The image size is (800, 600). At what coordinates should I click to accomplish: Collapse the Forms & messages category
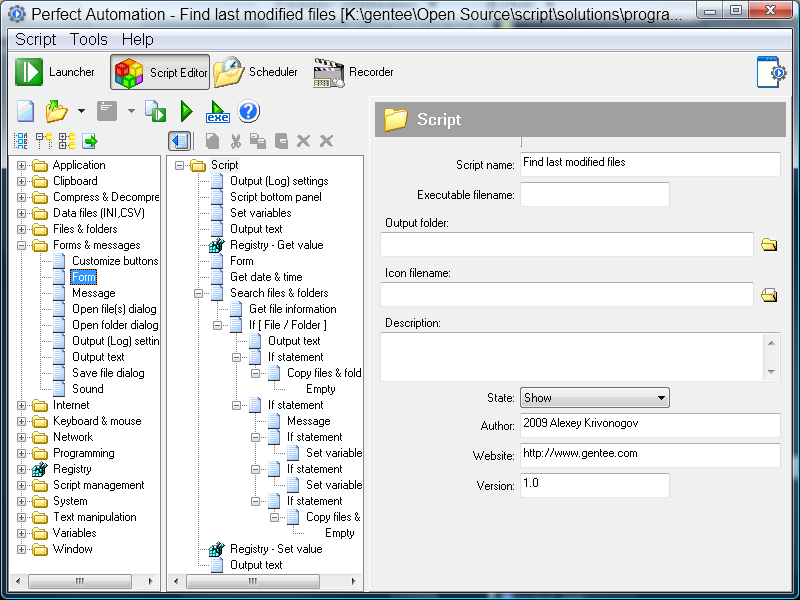22,245
